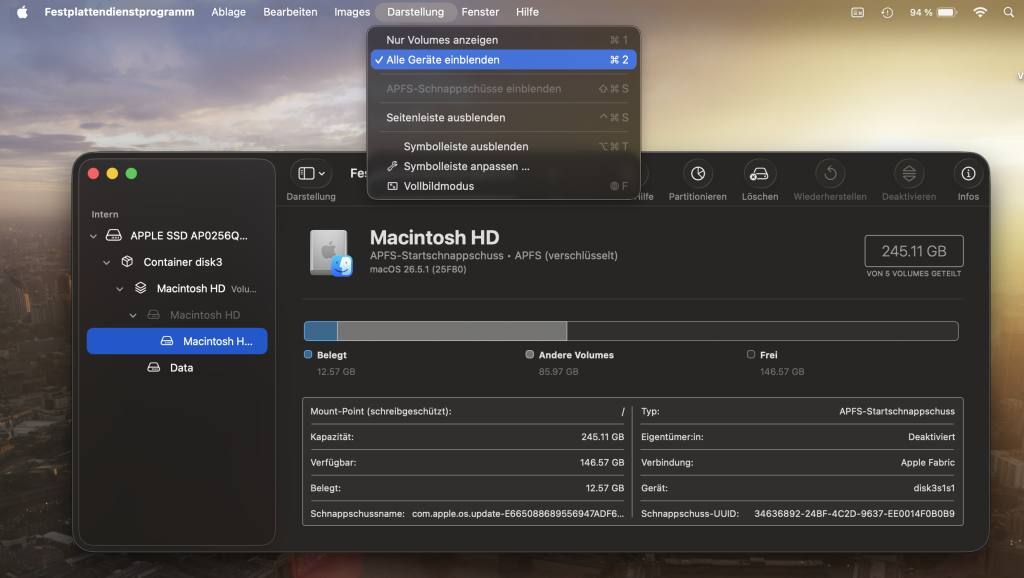The height and width of the screenshot is (578, 1024).
Task: Click the Infos toolbar icon
Action: click(968, 173)
